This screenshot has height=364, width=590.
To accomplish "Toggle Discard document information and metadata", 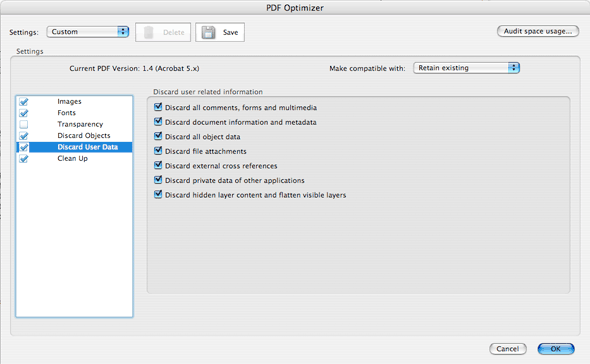I will (x=158, y=122).
